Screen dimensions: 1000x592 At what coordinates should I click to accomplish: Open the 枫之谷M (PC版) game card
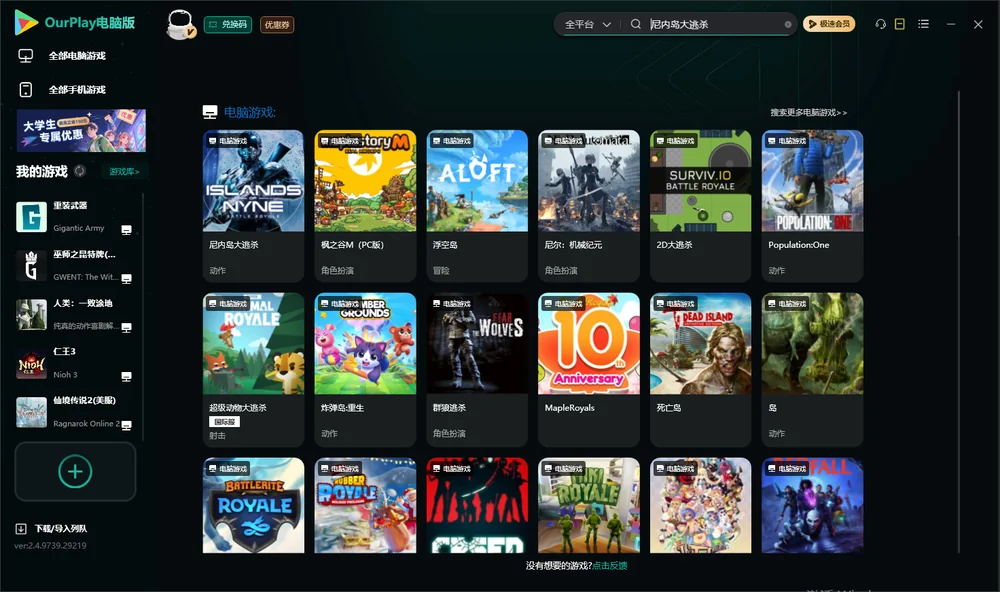(365, 205)
